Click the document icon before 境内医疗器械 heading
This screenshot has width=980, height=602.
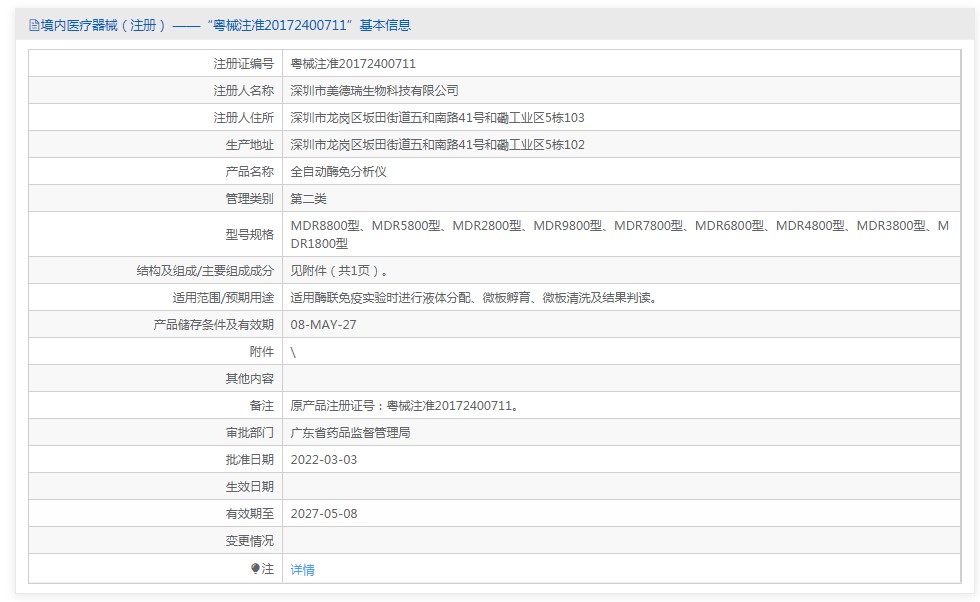34,25
